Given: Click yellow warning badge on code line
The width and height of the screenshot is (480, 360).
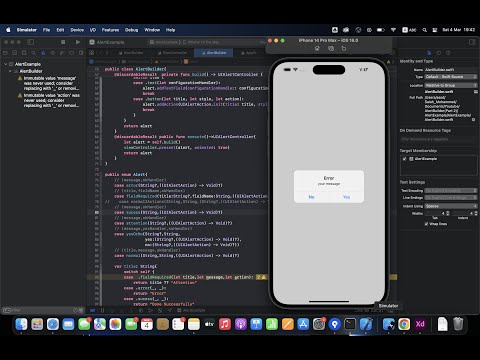Looking at the screenshot, I should tap(262, 277).
